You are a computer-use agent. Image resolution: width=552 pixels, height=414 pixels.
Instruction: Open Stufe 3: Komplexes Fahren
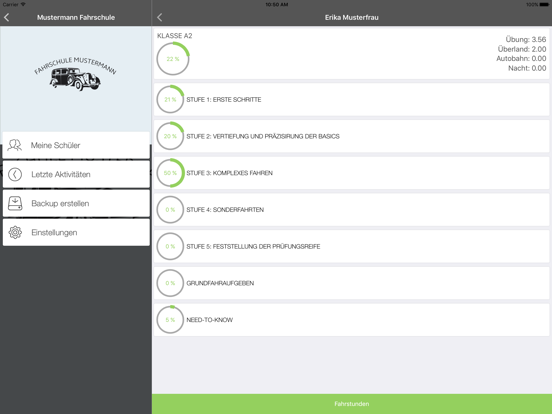[x=351, y=173]
